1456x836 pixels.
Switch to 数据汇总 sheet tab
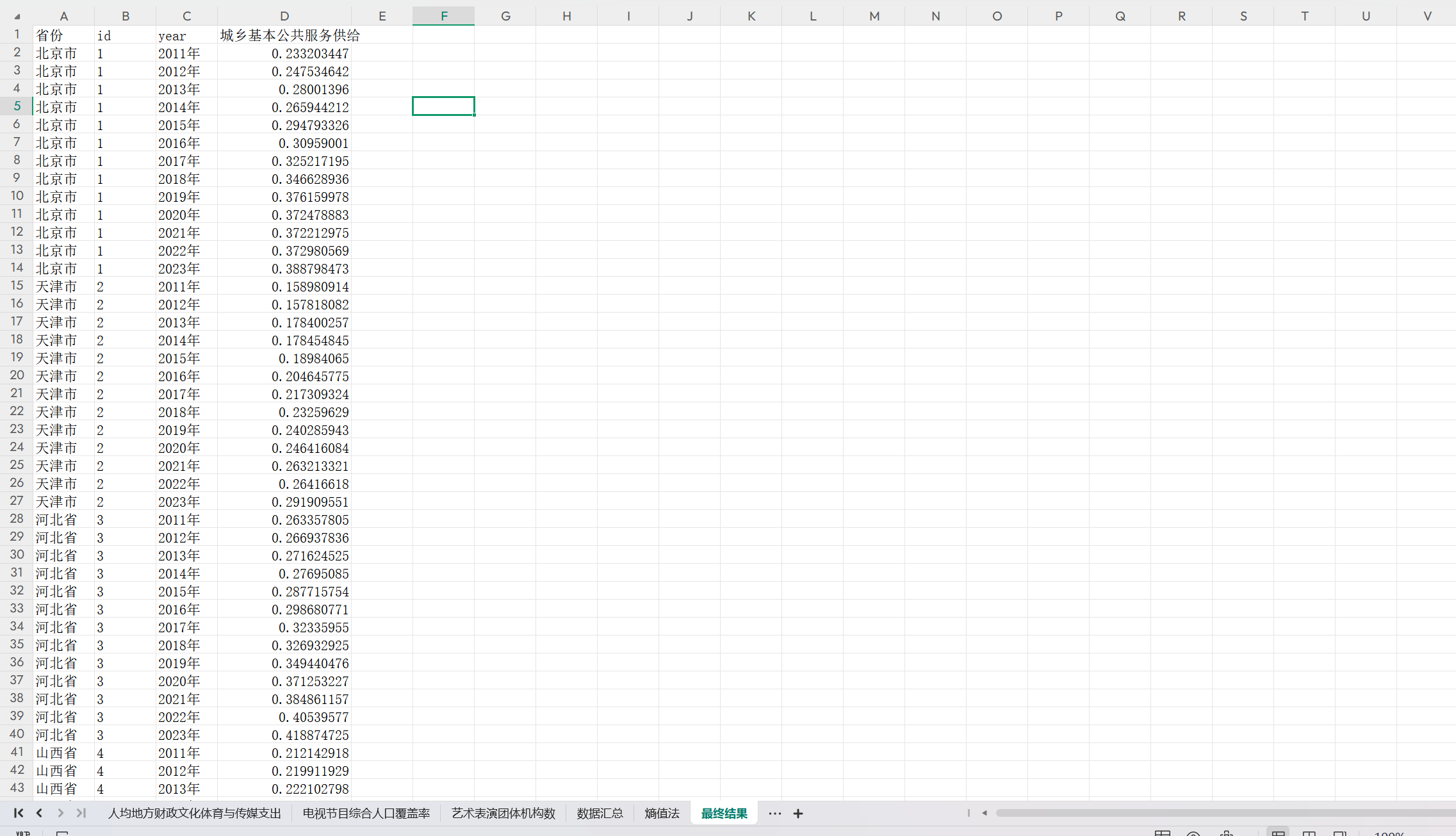(600, 814)
